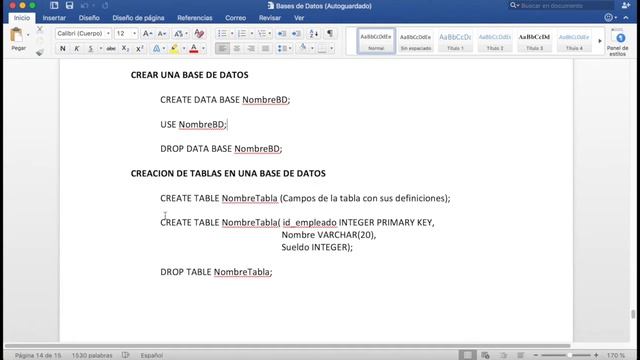Click the sidebar layout icon in title bar
640x360 pixels.
[54, 6]
